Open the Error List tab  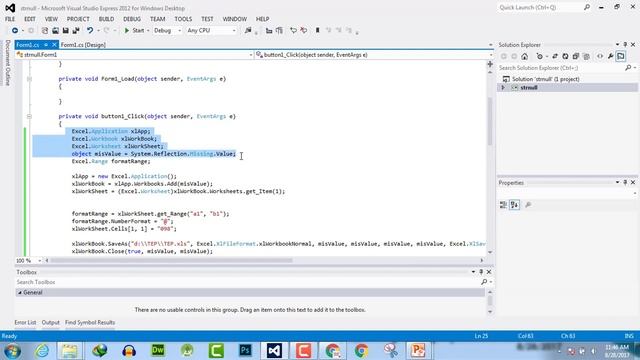pyautogui.click(x=25, y=322)
